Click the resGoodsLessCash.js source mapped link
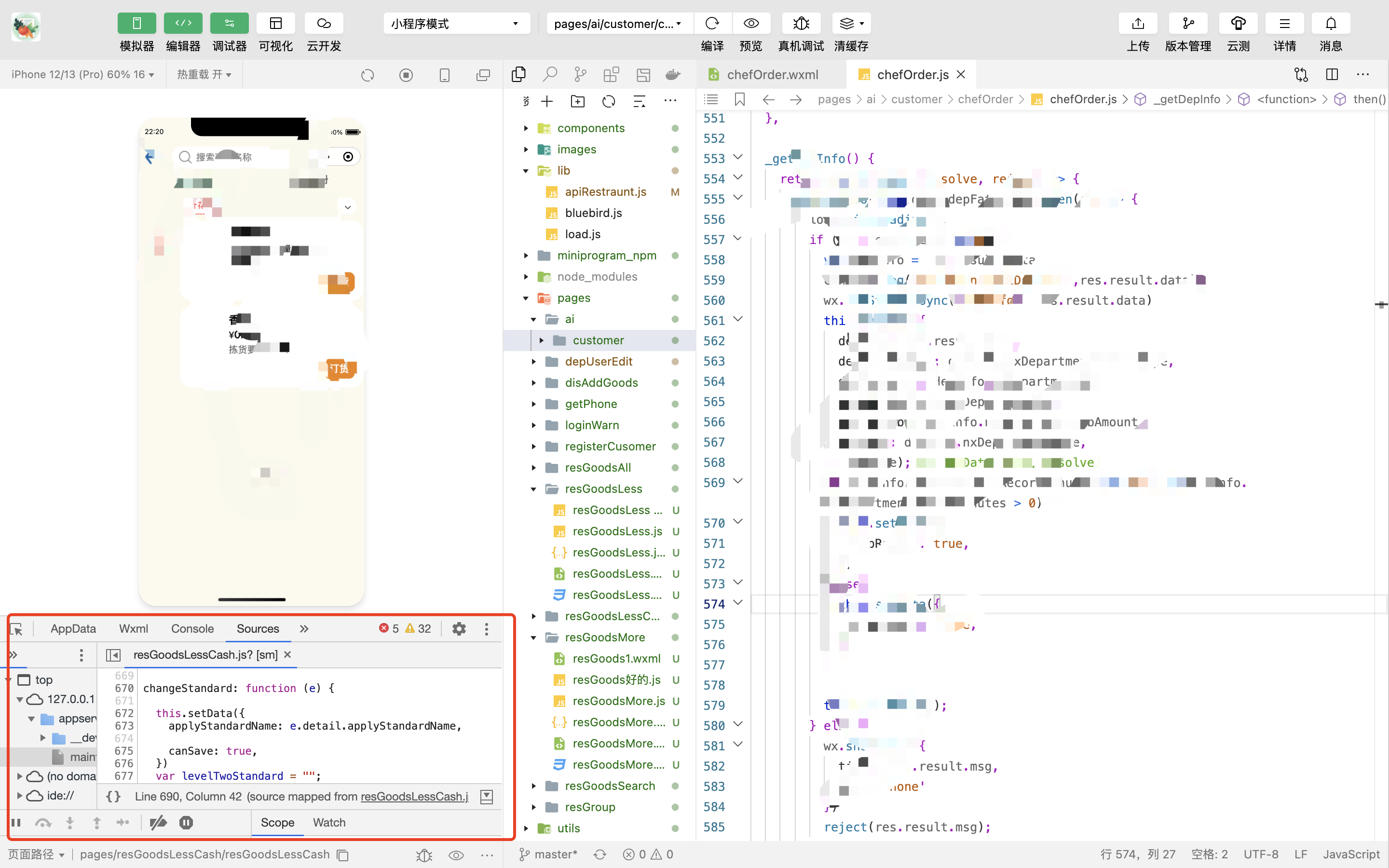 [x=414, y=796]
